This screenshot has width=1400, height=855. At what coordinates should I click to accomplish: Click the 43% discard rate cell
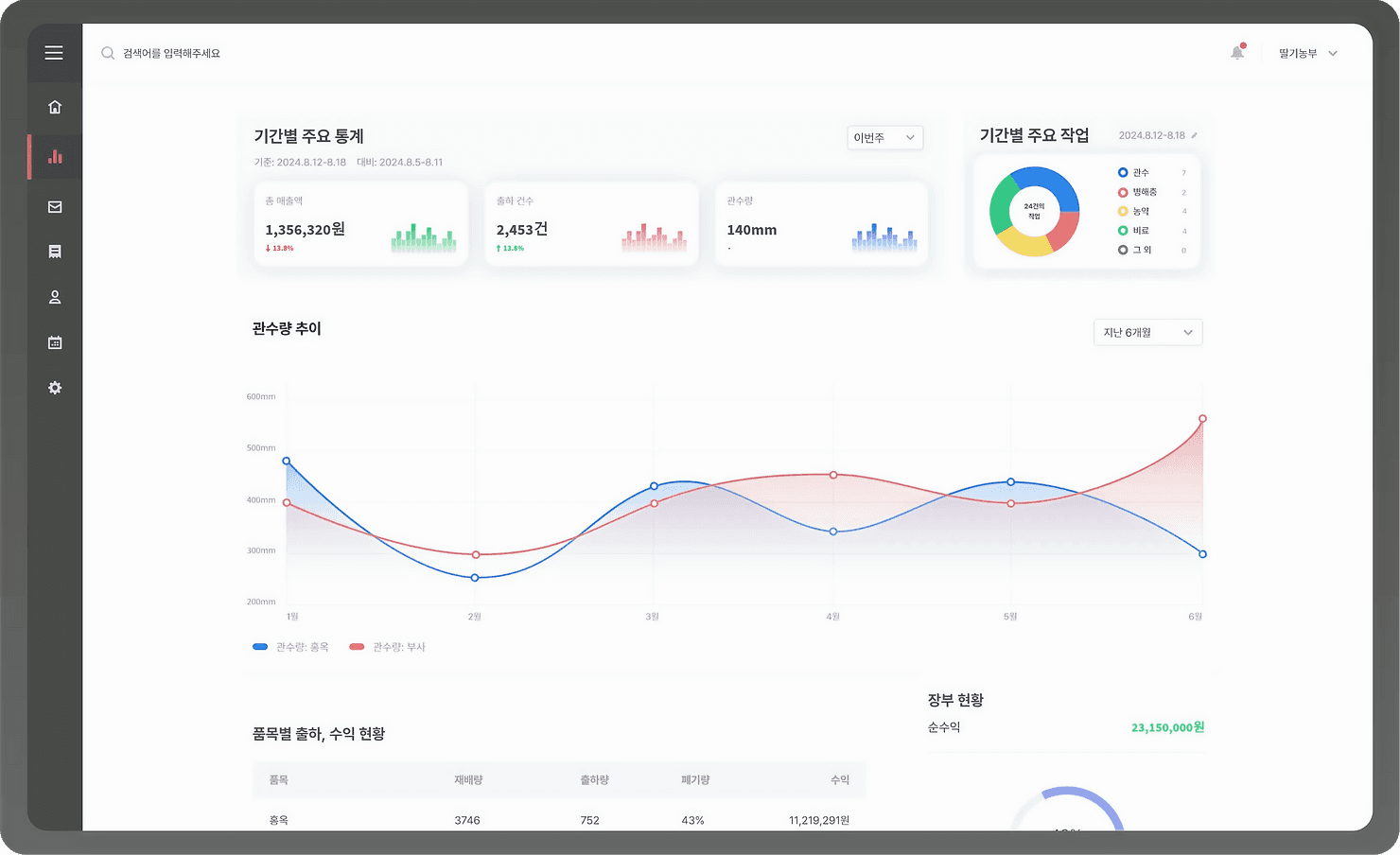click(692, 820)
